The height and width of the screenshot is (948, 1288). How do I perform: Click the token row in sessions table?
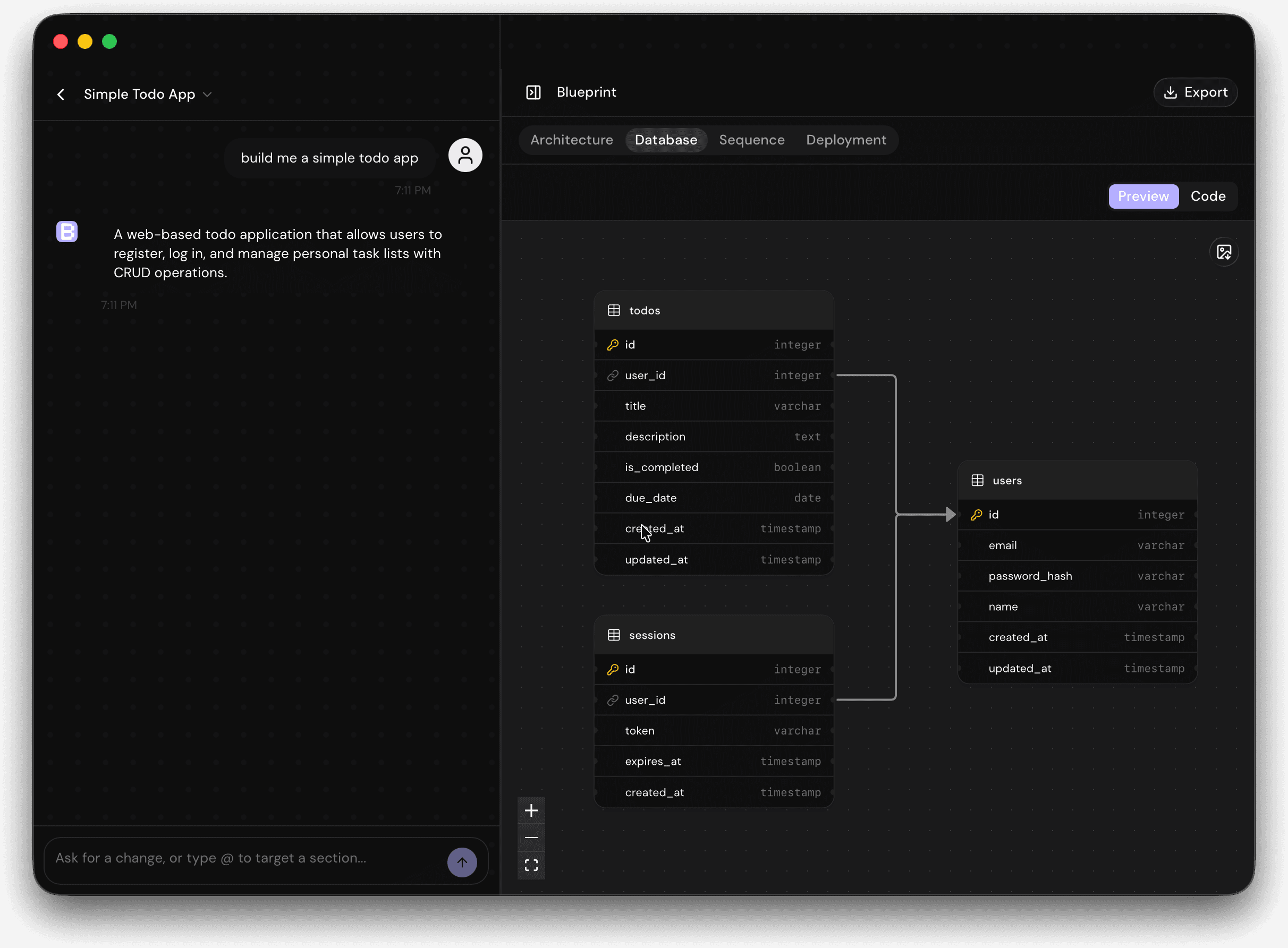714,730
